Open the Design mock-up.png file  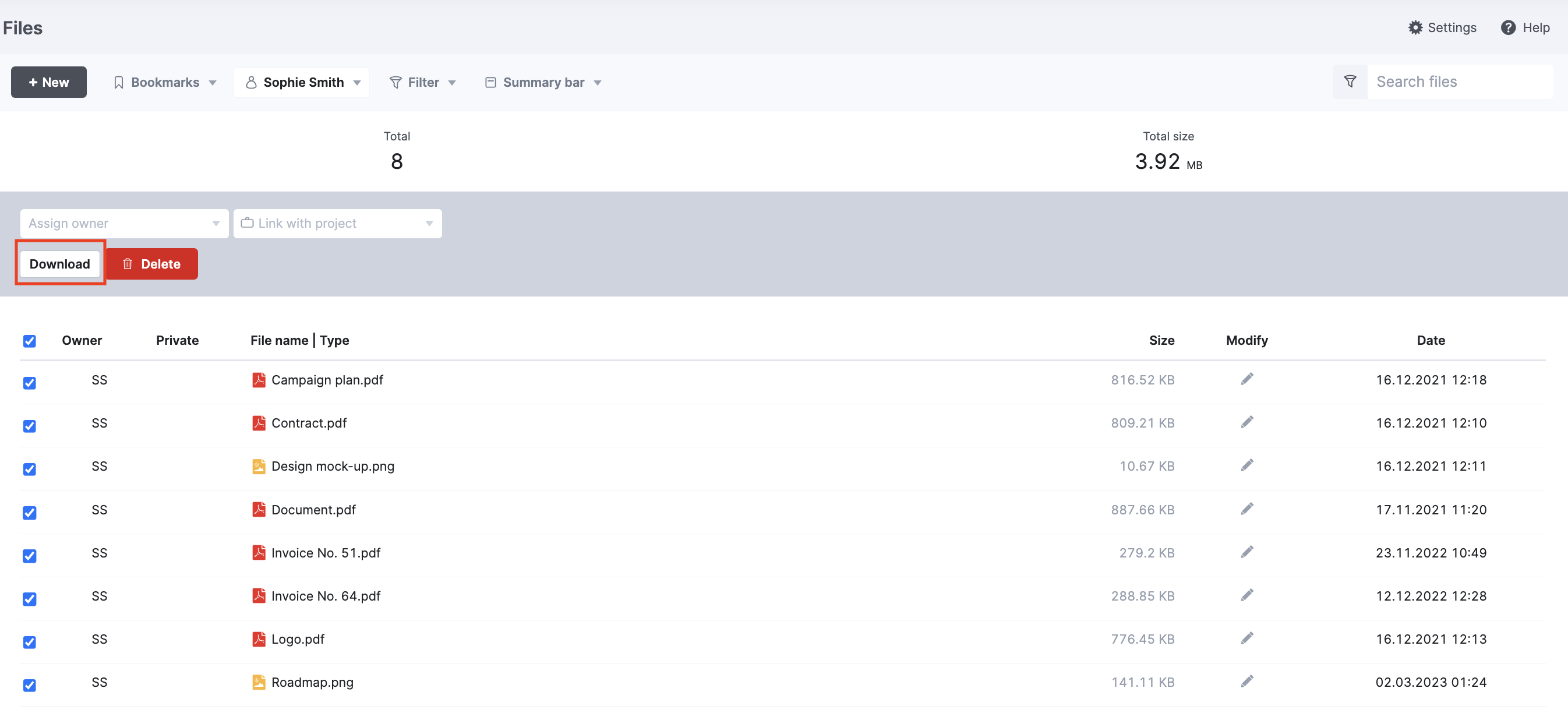333,467
